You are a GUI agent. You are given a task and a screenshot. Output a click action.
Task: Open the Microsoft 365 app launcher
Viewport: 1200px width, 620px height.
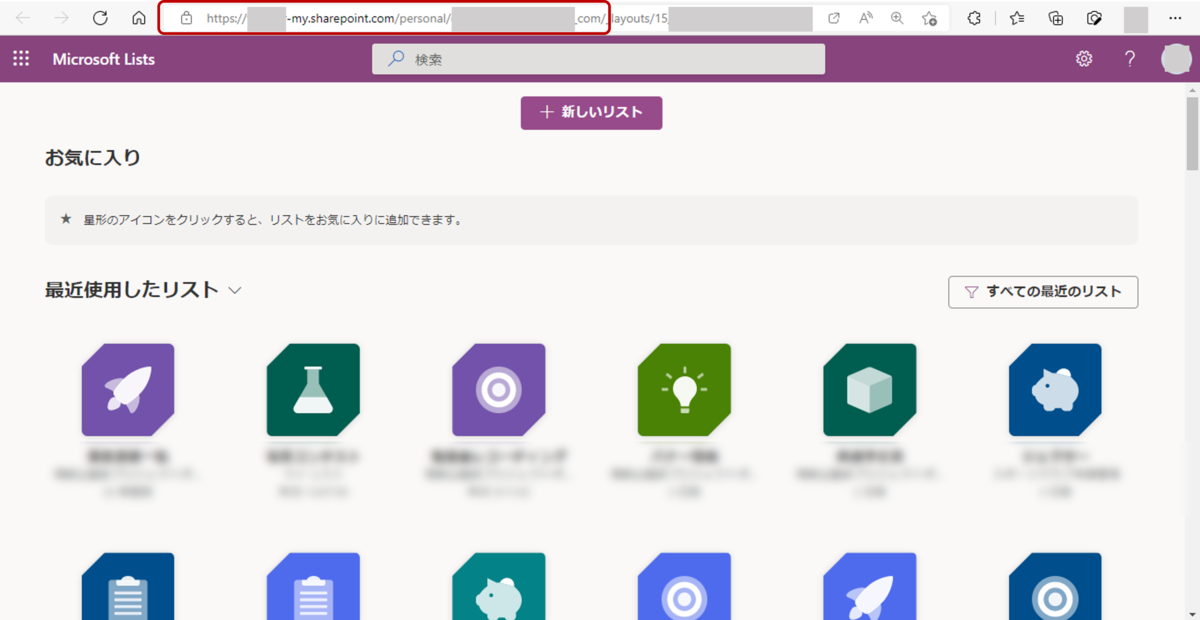(21, 59)
